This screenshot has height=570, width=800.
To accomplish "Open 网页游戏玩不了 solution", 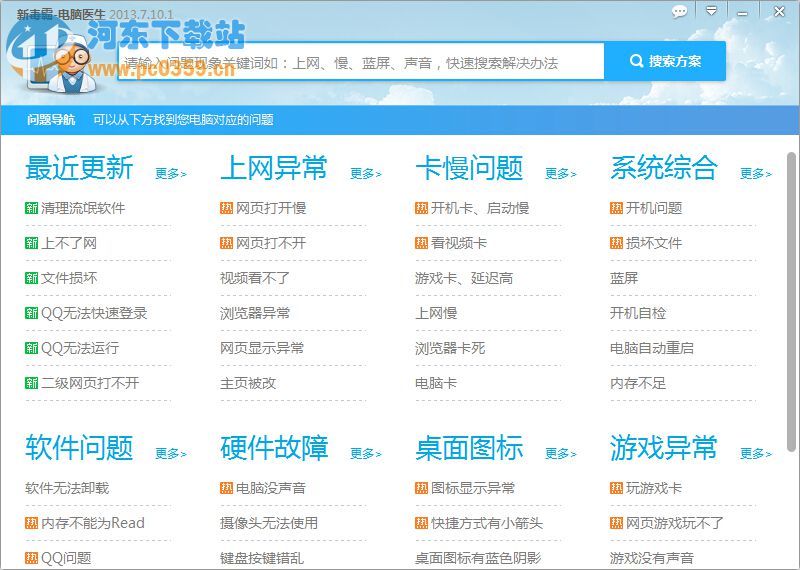I will click(675, 523).
